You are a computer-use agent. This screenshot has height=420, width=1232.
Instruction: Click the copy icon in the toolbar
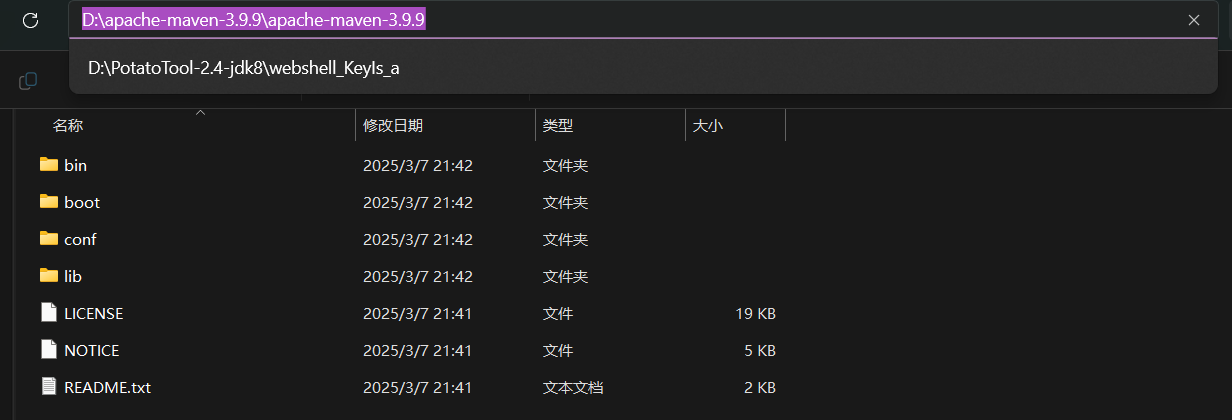pos(29,80)
